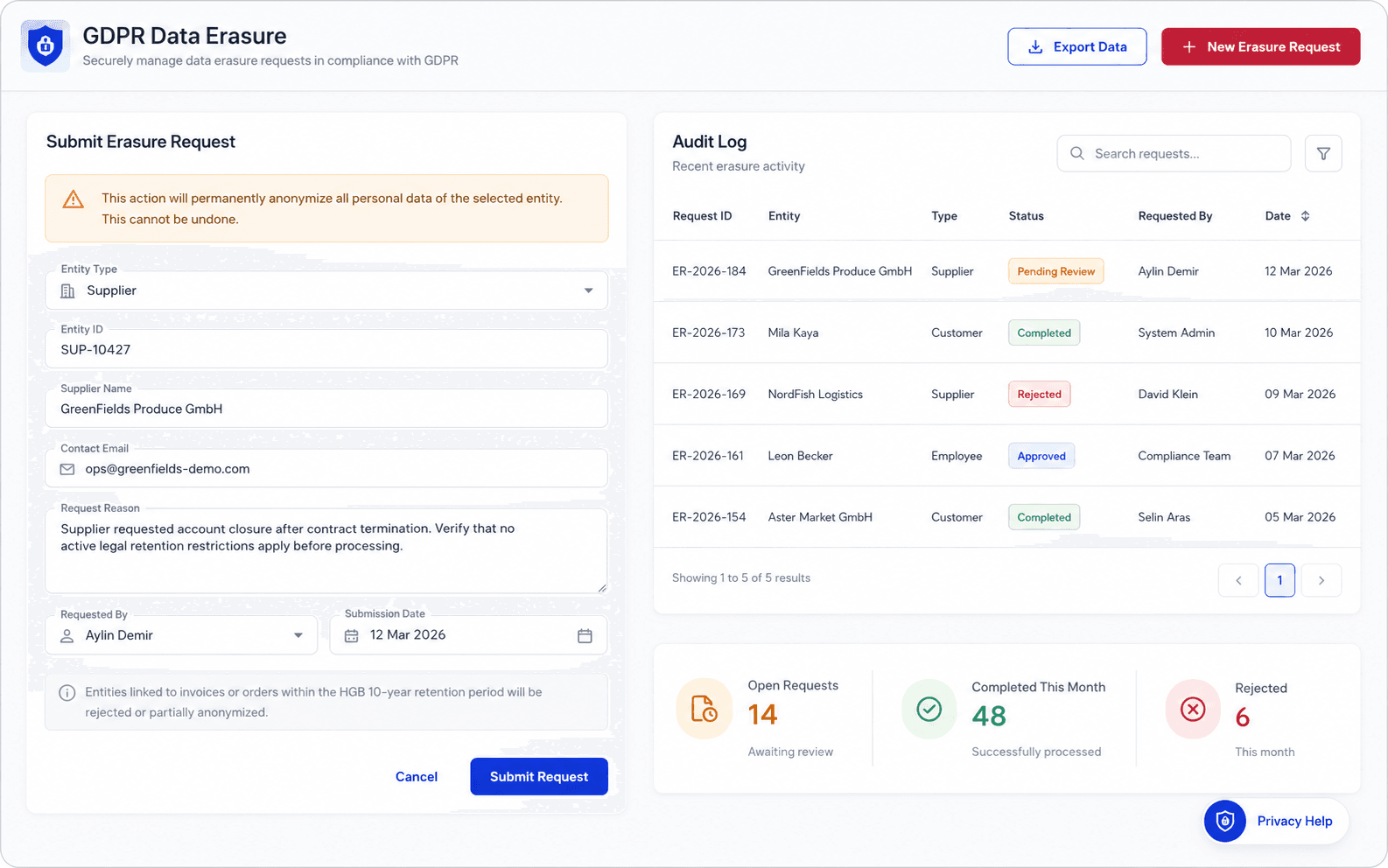Click the GDPR shield lock logo
Screen dimensions: 1388x868
(46, 45)
